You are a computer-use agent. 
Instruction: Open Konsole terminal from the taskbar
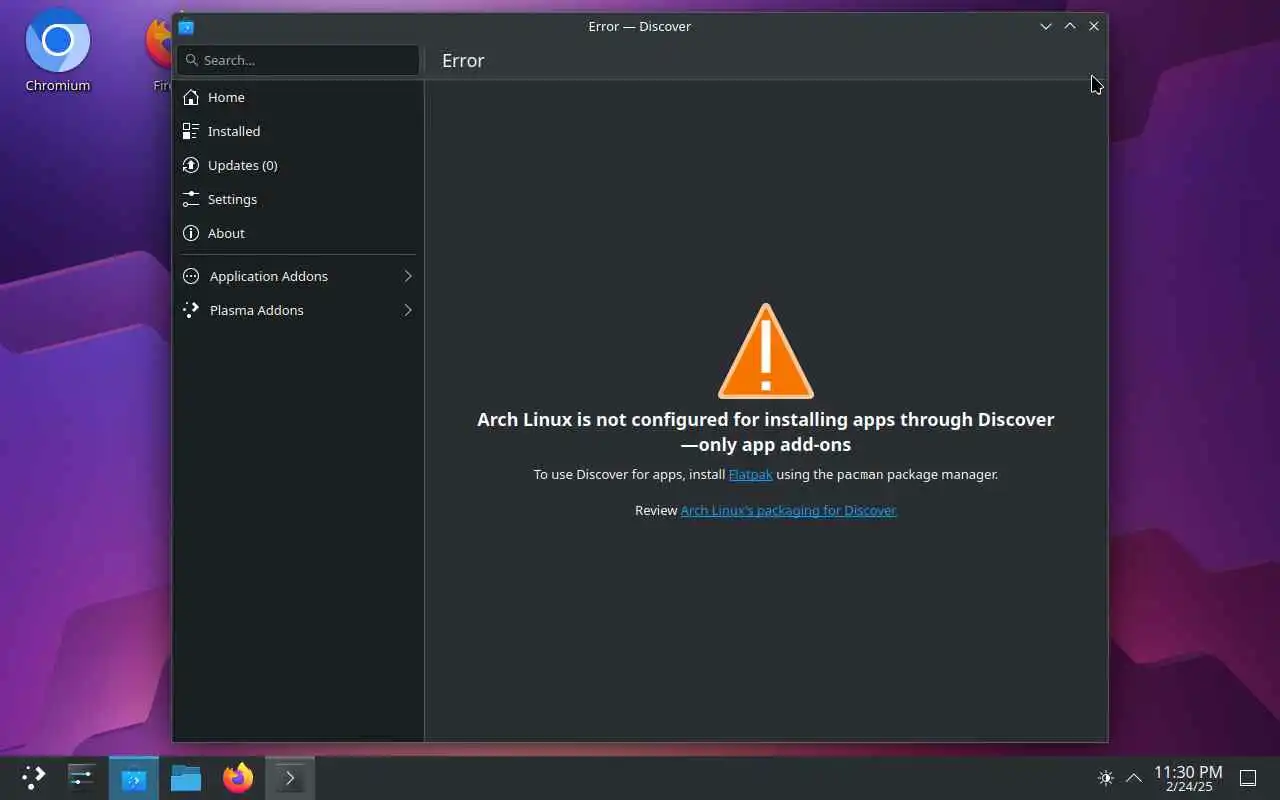(x=290, y=778)
